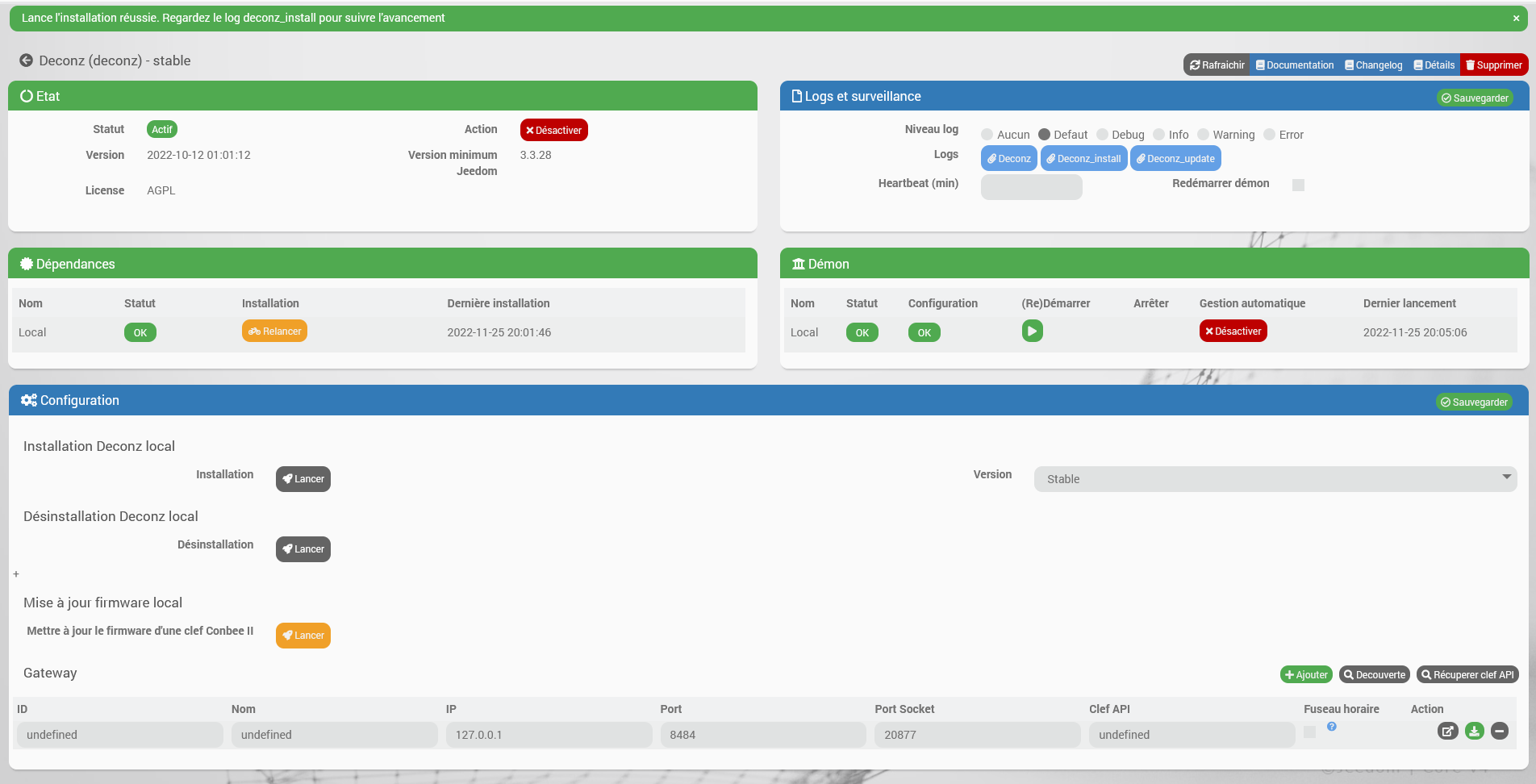The height and width of the screenshot is (784, 1536).
Task: Start the daemon with the green play button
Action: coord(1032,331)
